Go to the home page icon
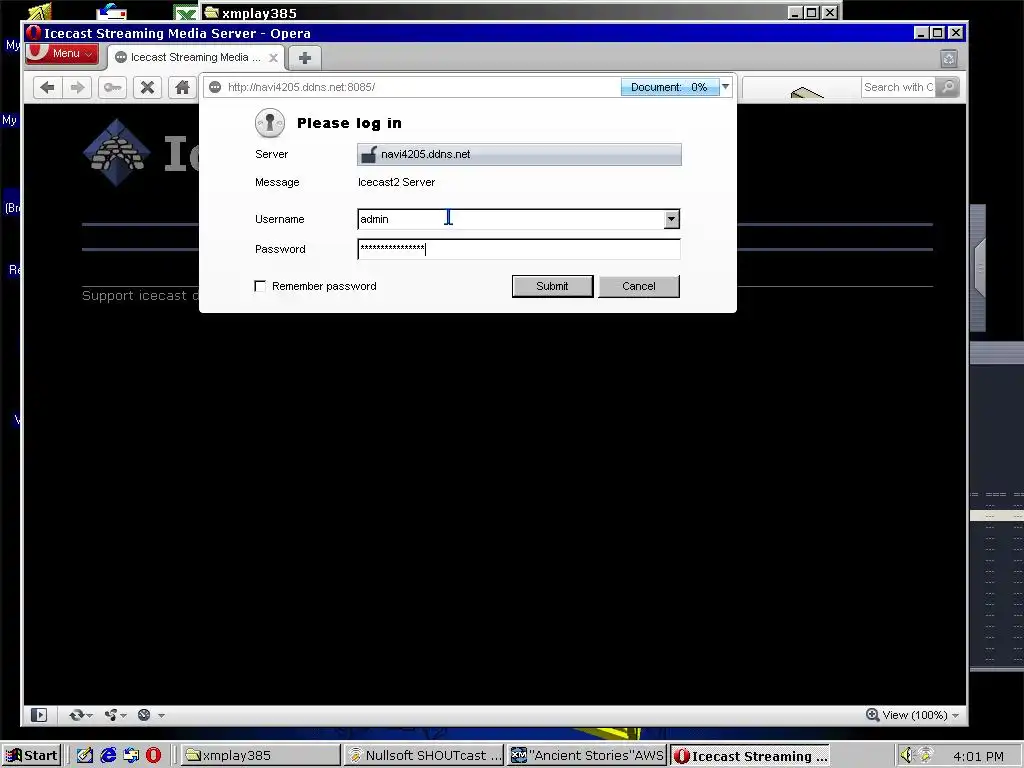 click(x=182, y=87)
